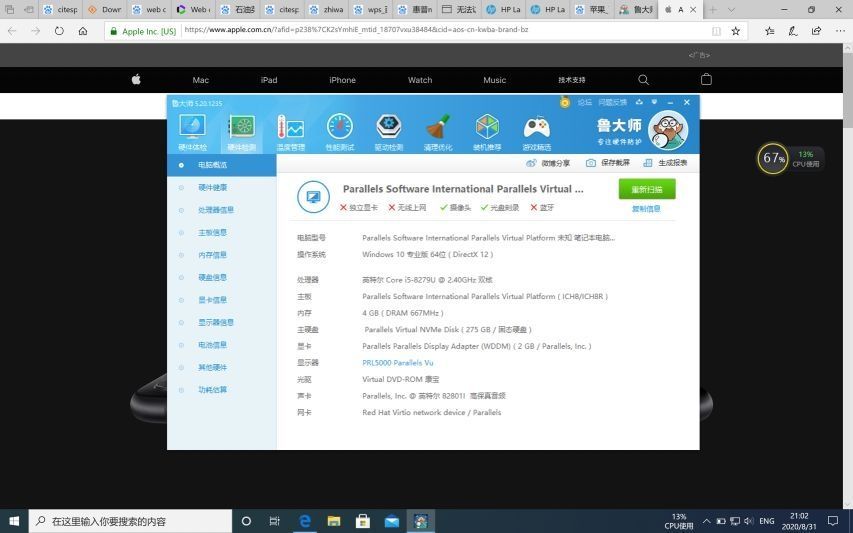853x533 pixels.
Task: Open 处理器信息 processor info
Action: 221,210
